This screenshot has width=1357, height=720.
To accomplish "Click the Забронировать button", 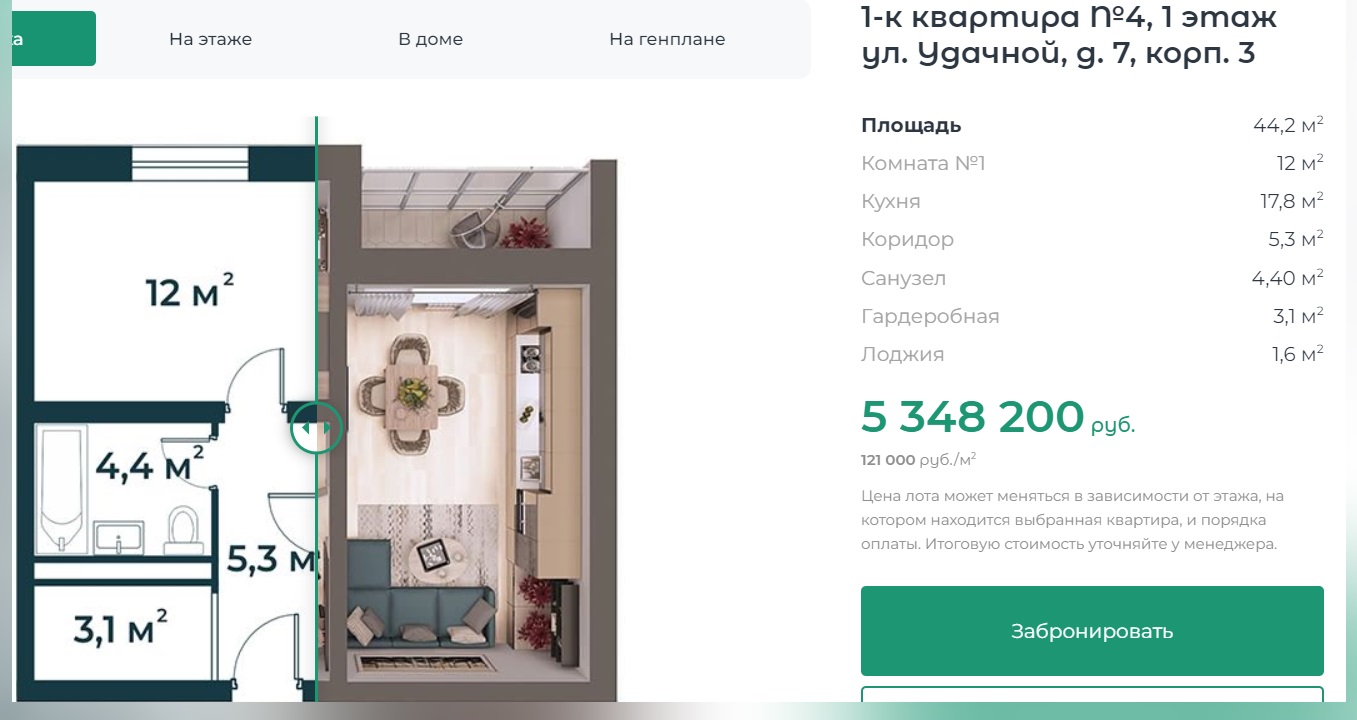I will click(1092, 631).
